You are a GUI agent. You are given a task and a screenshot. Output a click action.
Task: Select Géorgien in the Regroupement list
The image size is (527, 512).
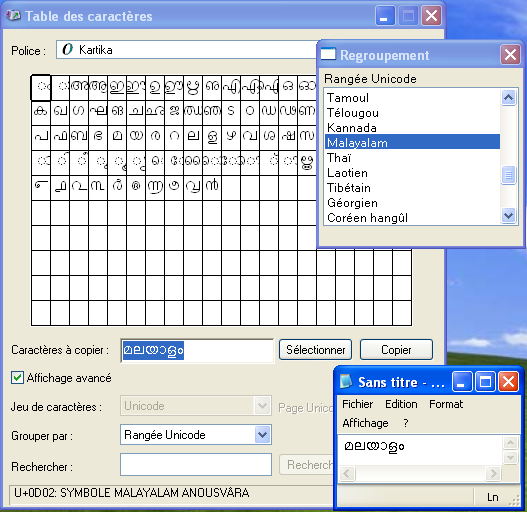[412, 203]
